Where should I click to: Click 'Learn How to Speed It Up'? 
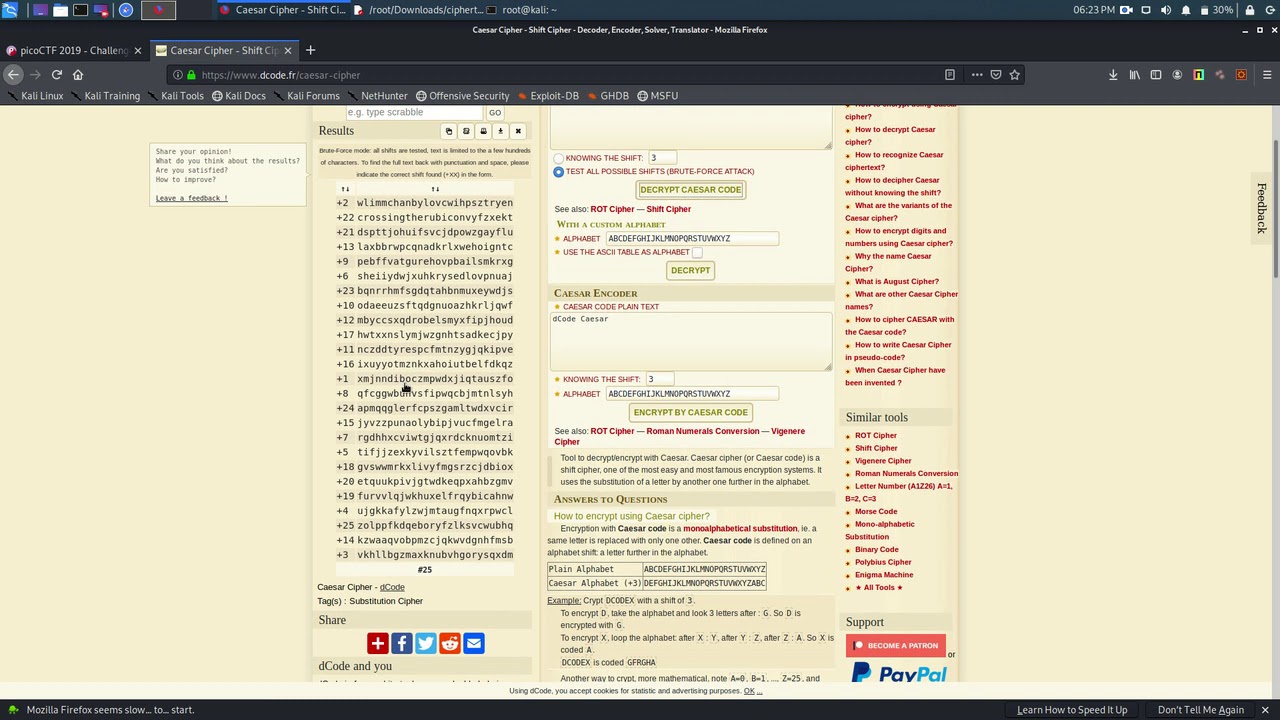[1072, 710]
